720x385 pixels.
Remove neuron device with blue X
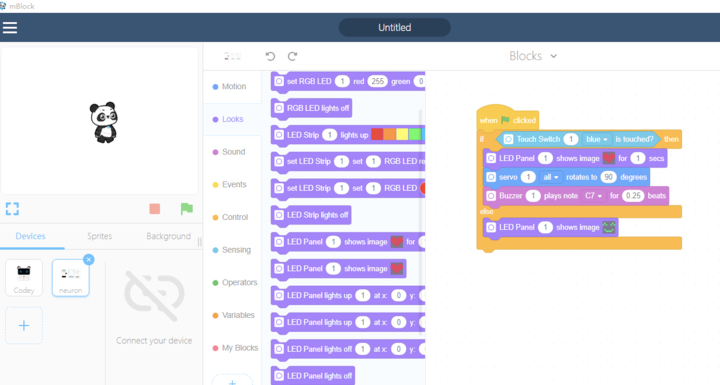click(89, 260)
